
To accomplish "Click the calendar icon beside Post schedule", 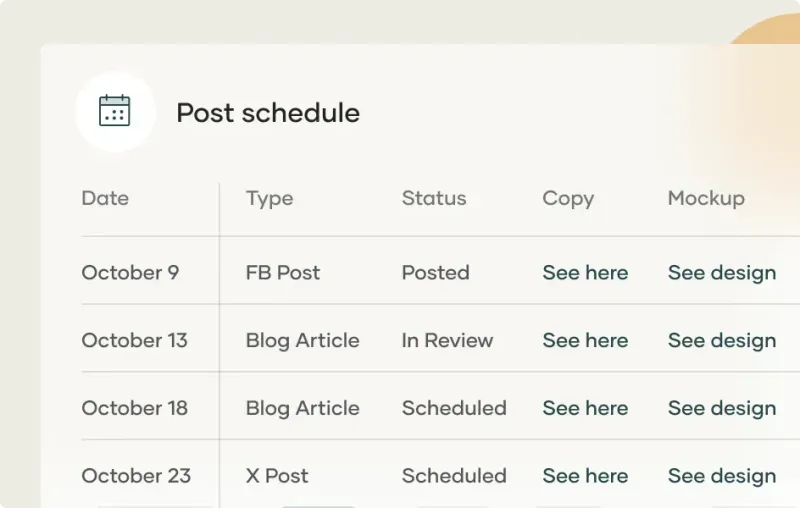I will point(114,111).
